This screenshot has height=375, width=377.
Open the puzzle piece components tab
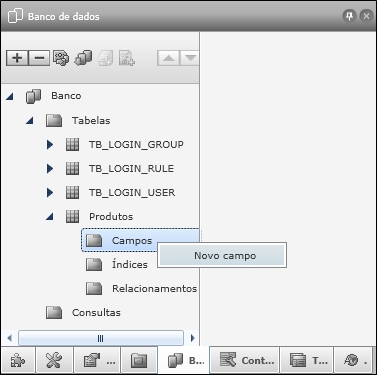(x=18, y=360)
